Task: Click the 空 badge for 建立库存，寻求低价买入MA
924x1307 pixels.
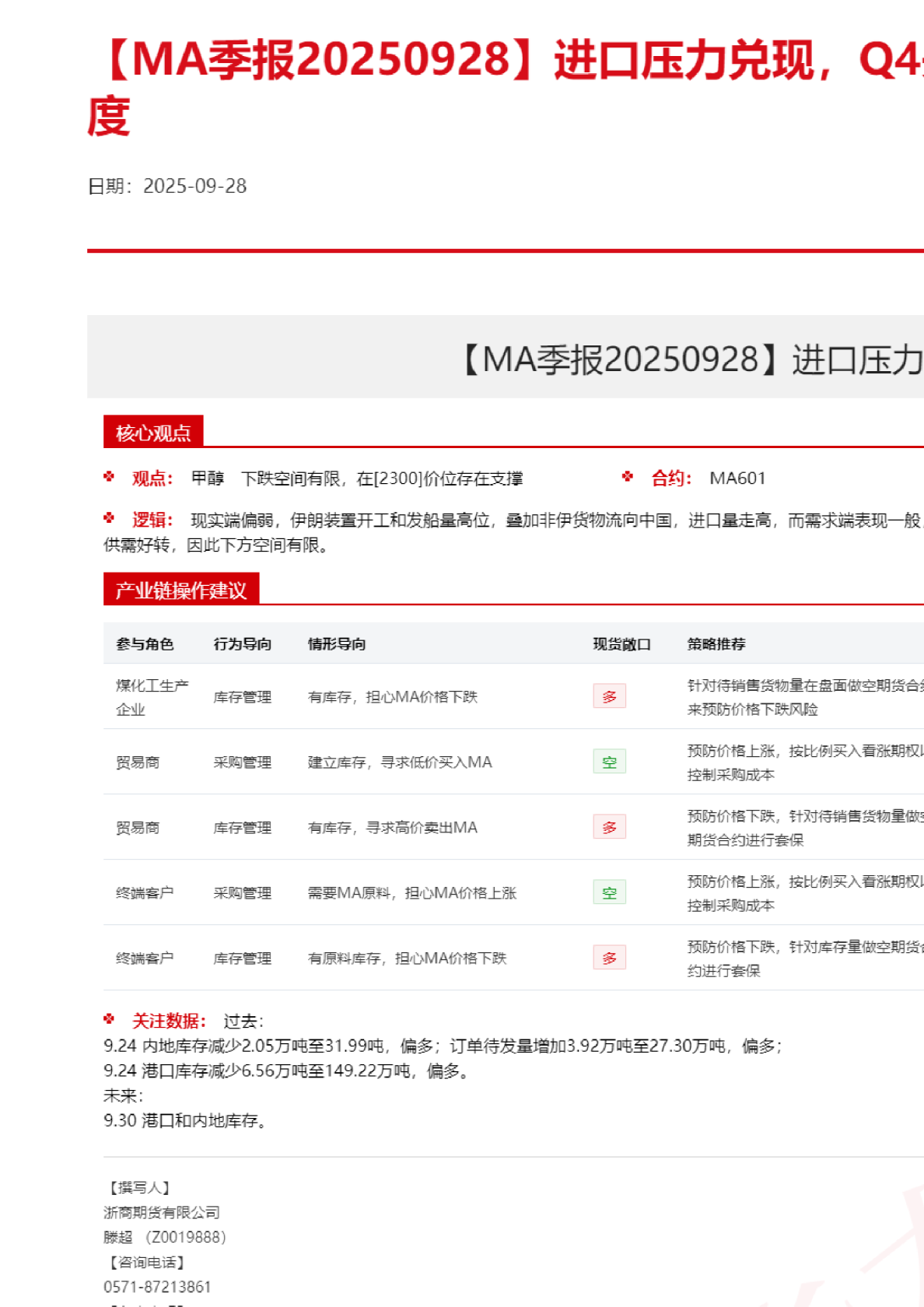Action: 609,762
